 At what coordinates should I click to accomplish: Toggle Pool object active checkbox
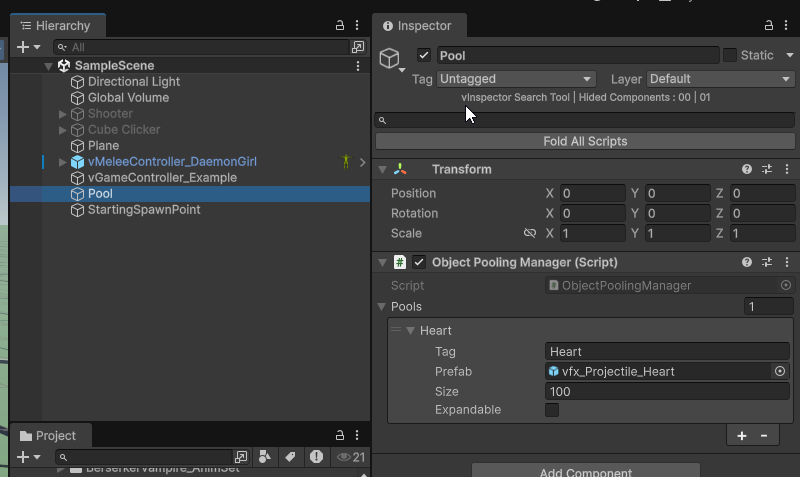(423, 55)
